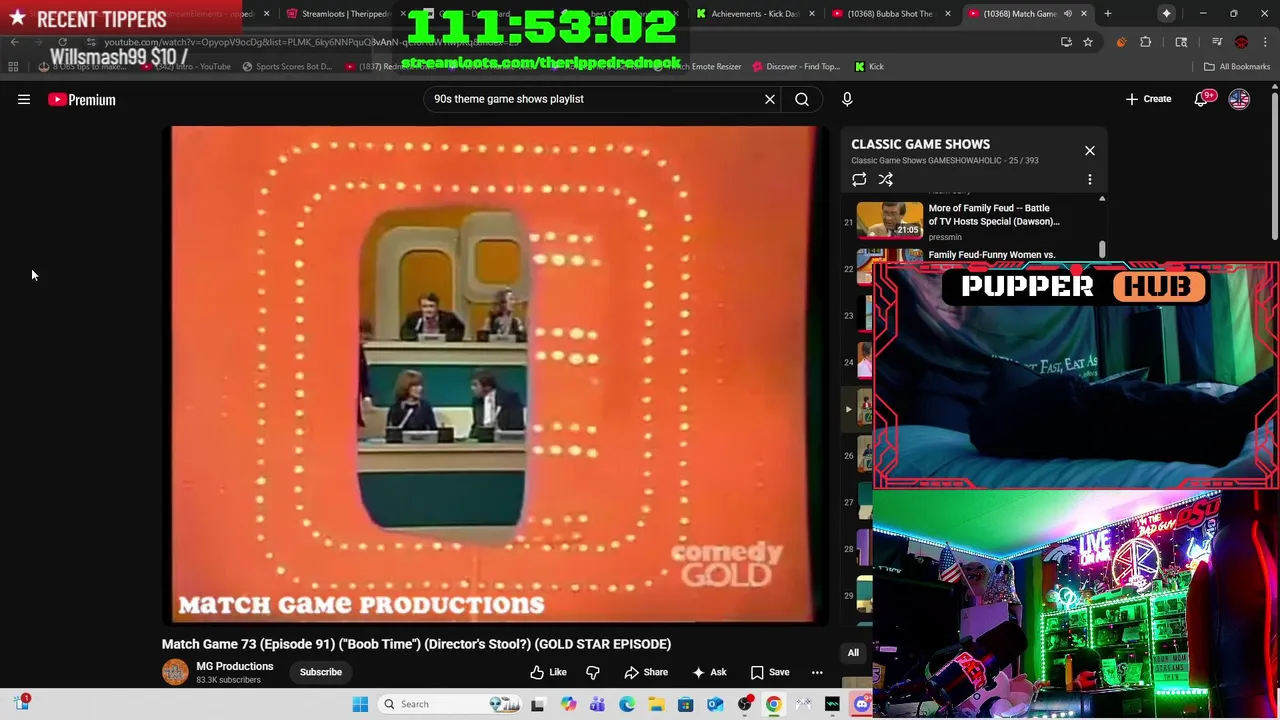The image size is (1280, 720).
Task: Click the video player to pause
Action: [x=497, y=375]
